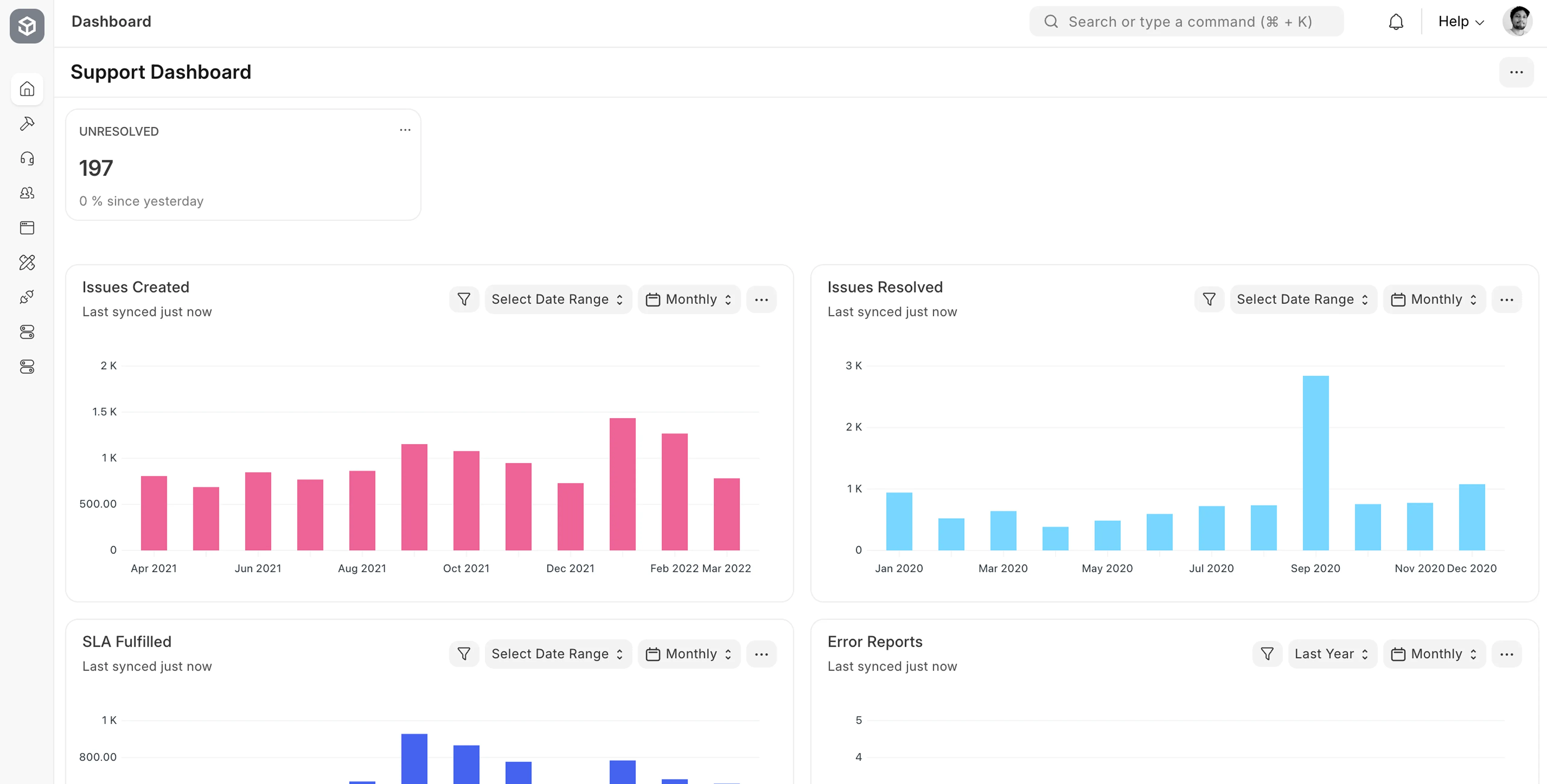Open options menu on the Unresolved card
The image size is (1547, 784).
pyautogui.click(x=405, y=130)
